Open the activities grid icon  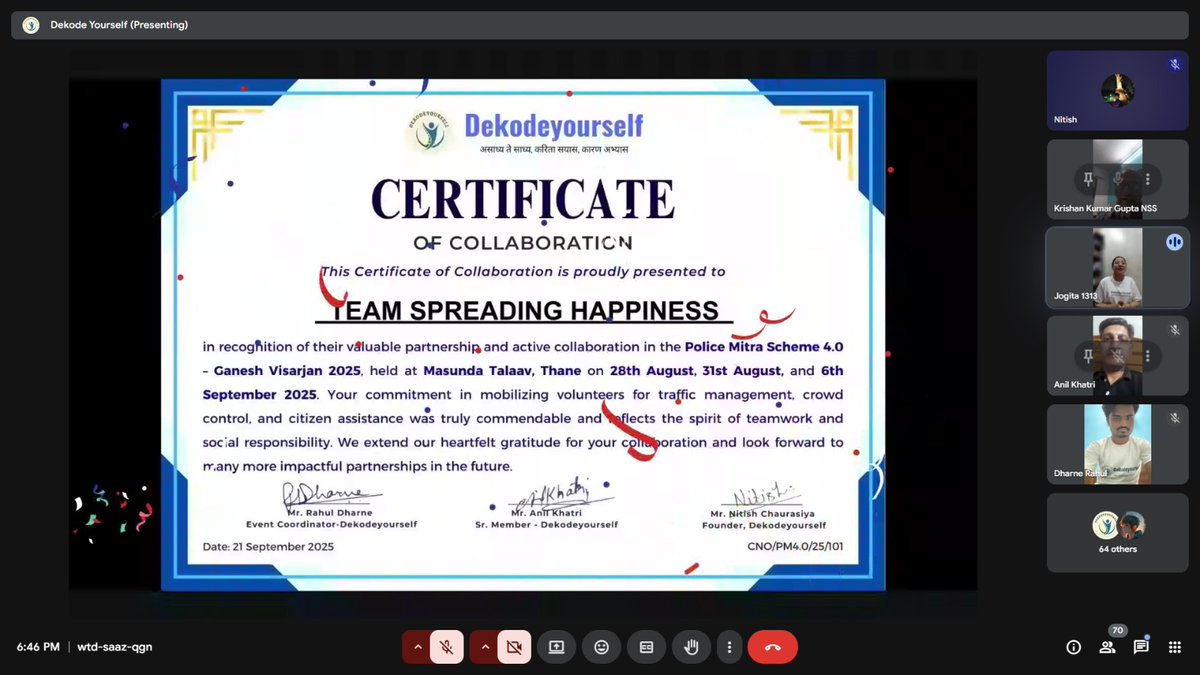pyautogui.click(x=1174, y=647)
